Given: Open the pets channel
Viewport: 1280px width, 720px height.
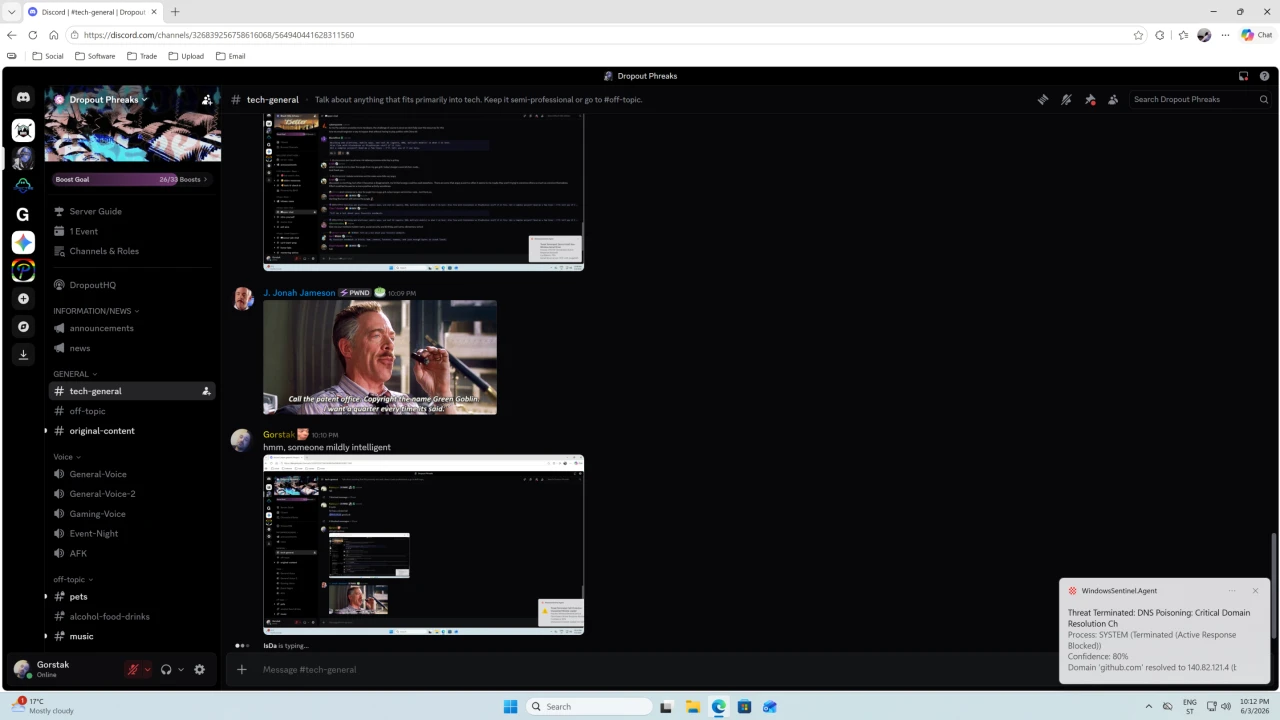Looking at the screenshot, I should click(132, 597).
